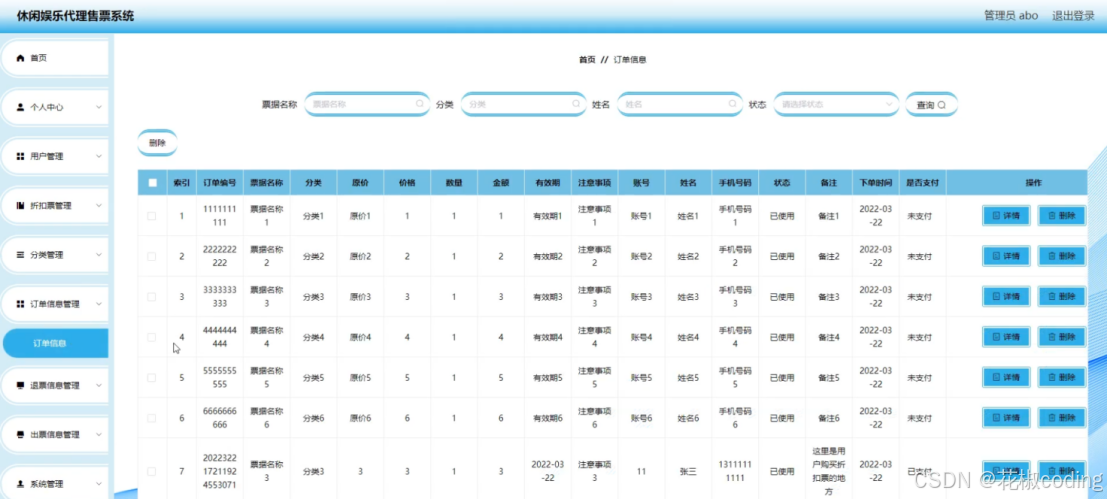This screenshot has width=1107, height=500.
Task: Click the magnifier icon on 查询 button
Action: tap(942, 105)
